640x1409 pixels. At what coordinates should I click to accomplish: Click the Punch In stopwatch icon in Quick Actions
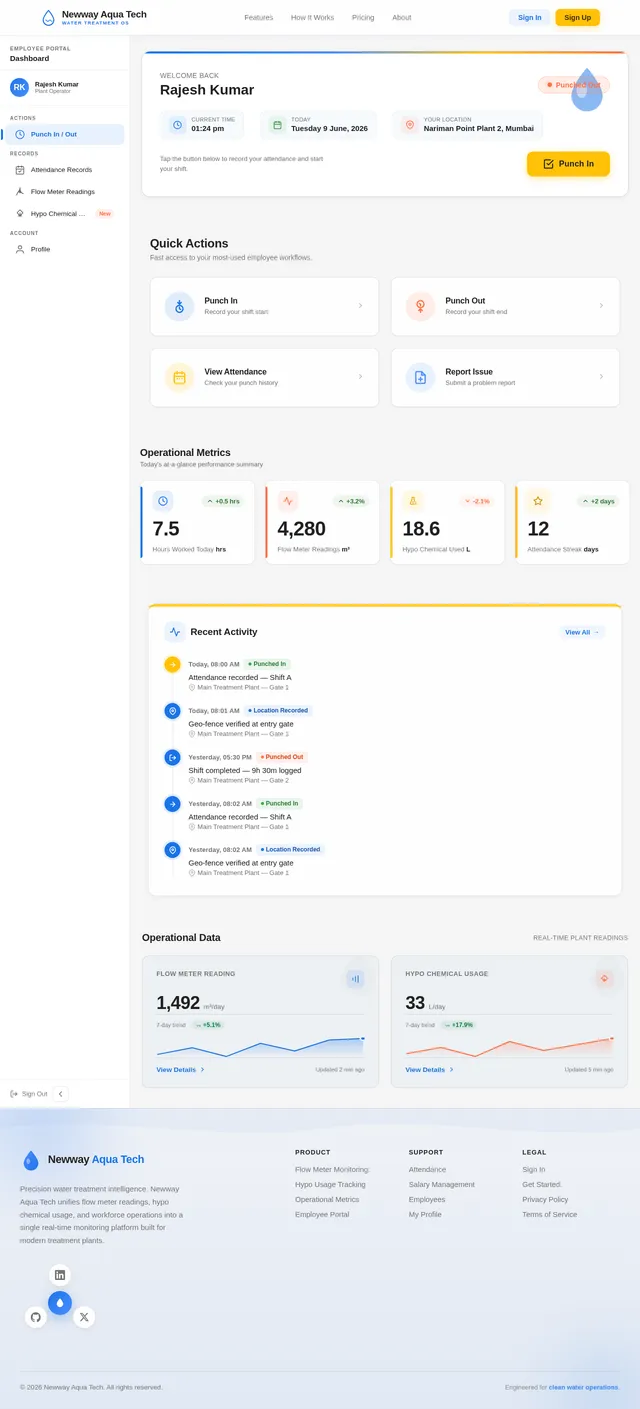(x=179, y=306)
